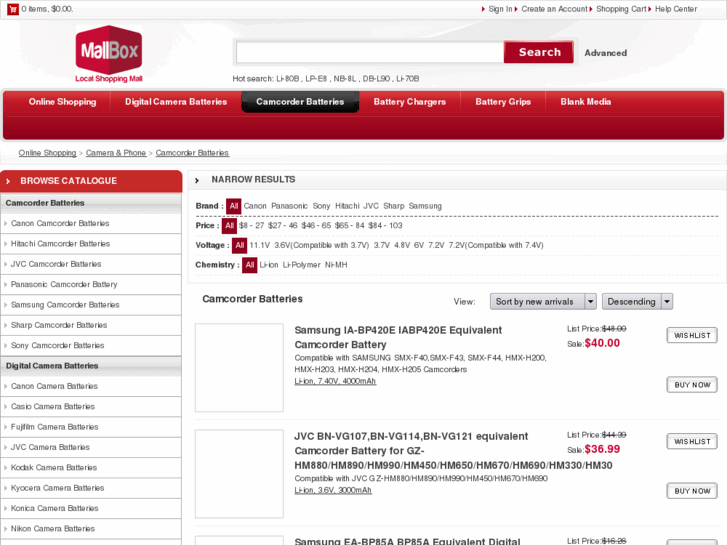This screenshot has width=727, height=545.
Task: Select the Camcorder Batteries tab
Action: pyautogui.click(x=300, y=102)
